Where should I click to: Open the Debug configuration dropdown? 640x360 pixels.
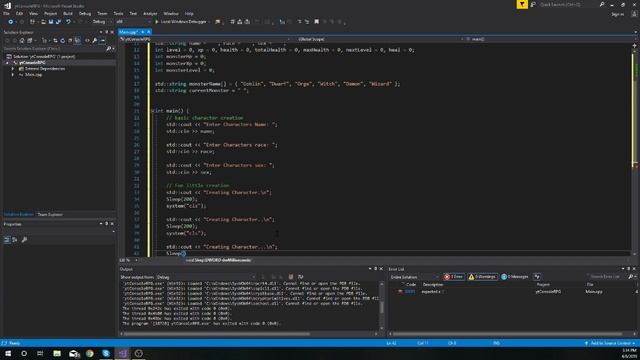102,22
